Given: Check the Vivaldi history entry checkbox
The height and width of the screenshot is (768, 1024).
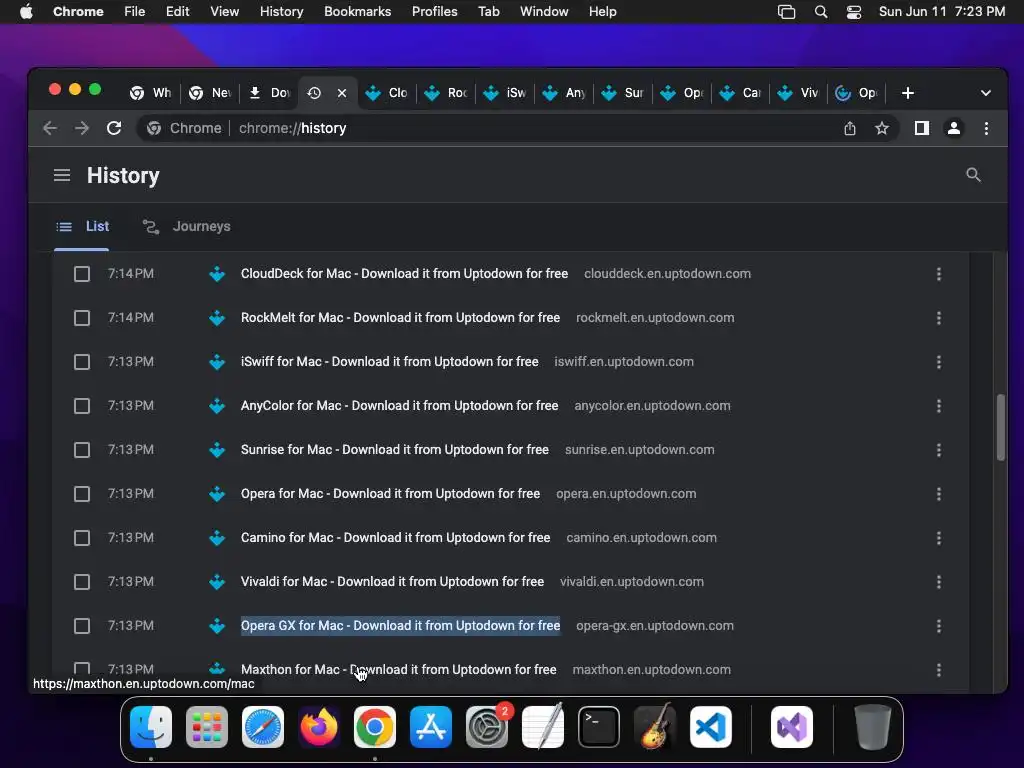Looking at the screenshot, I should click(82, 582).
